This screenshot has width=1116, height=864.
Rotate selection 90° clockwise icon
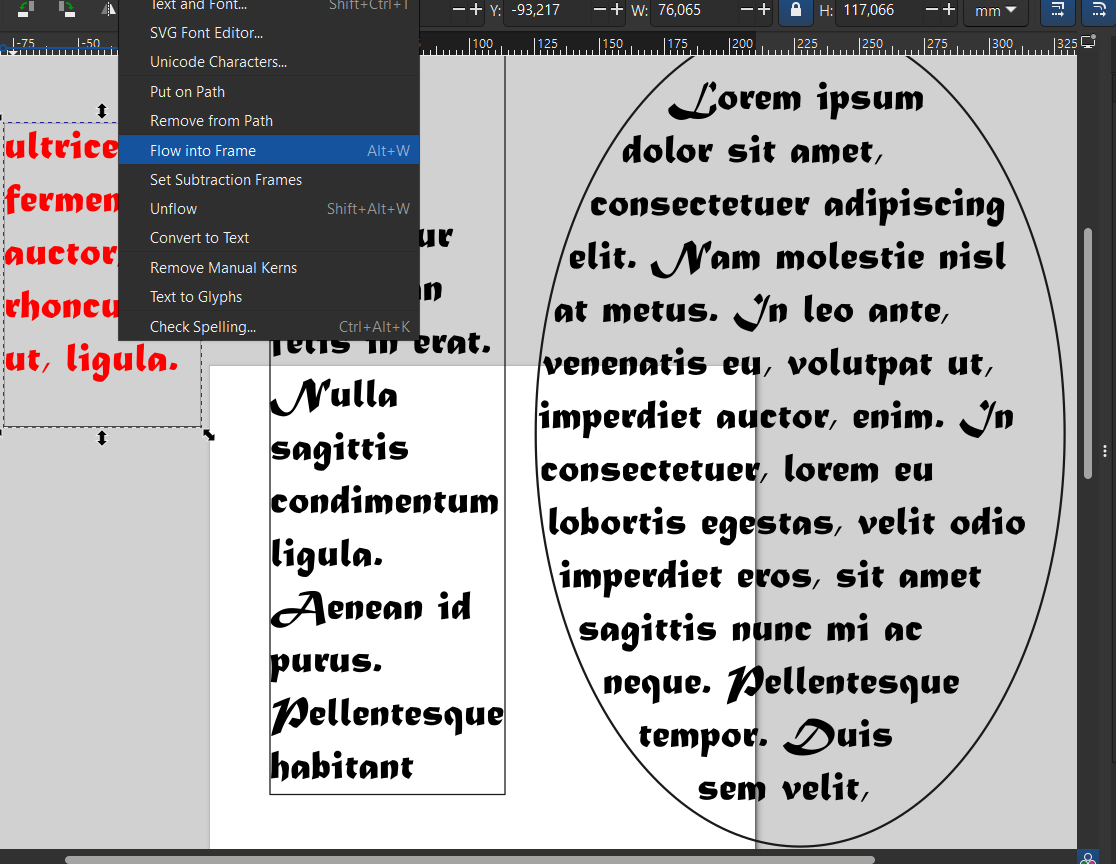click(68, 9)
